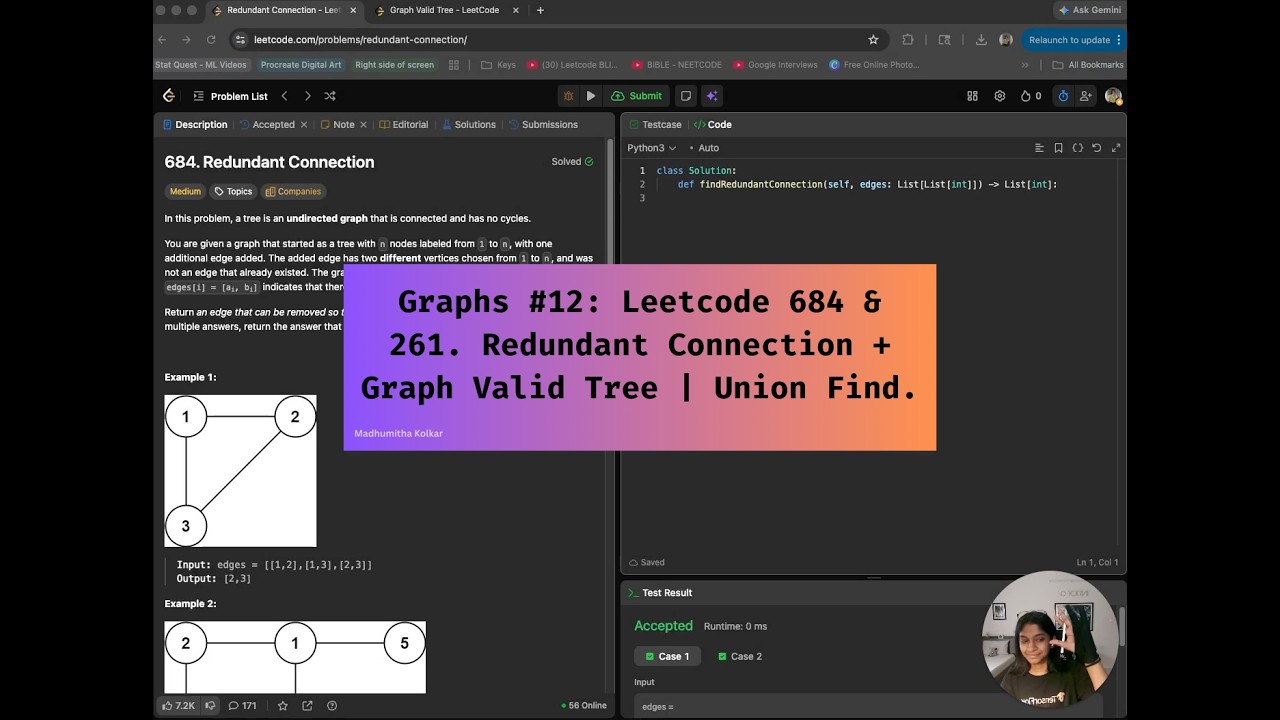
Task: Expand the Topics tag
Action: point(233,191)
